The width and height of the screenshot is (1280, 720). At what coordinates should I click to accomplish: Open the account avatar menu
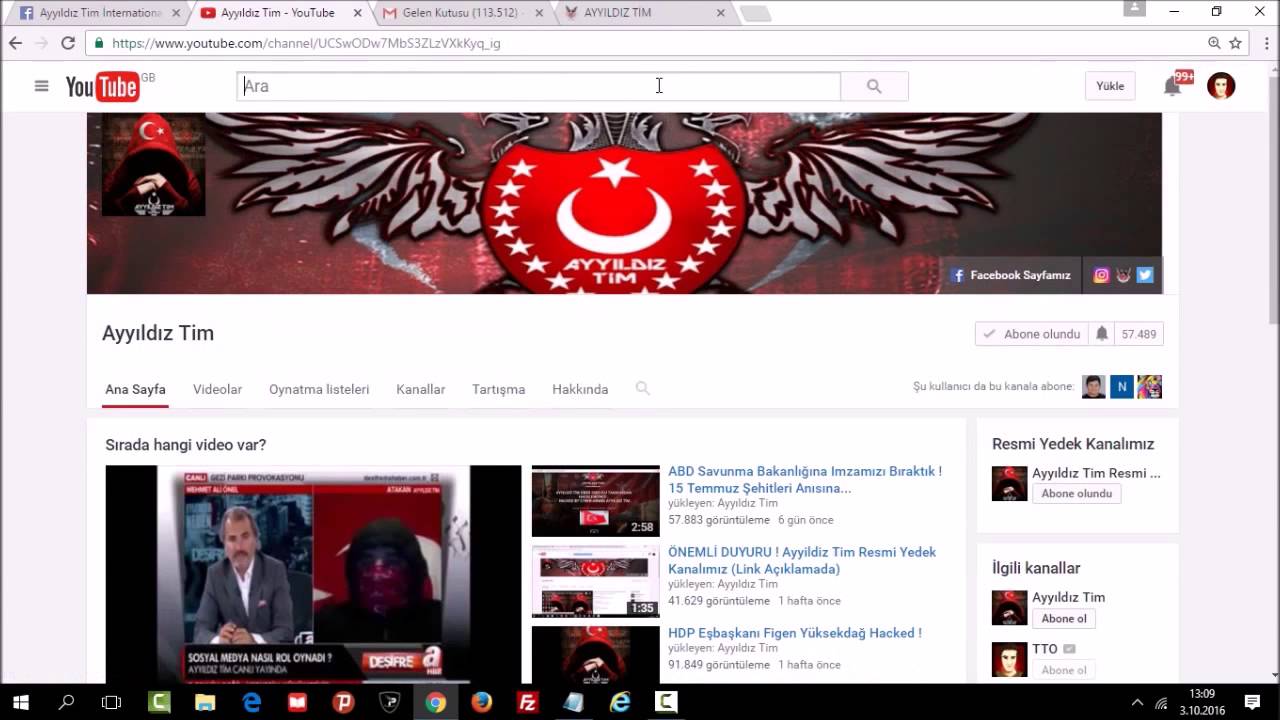[1221, 86]
